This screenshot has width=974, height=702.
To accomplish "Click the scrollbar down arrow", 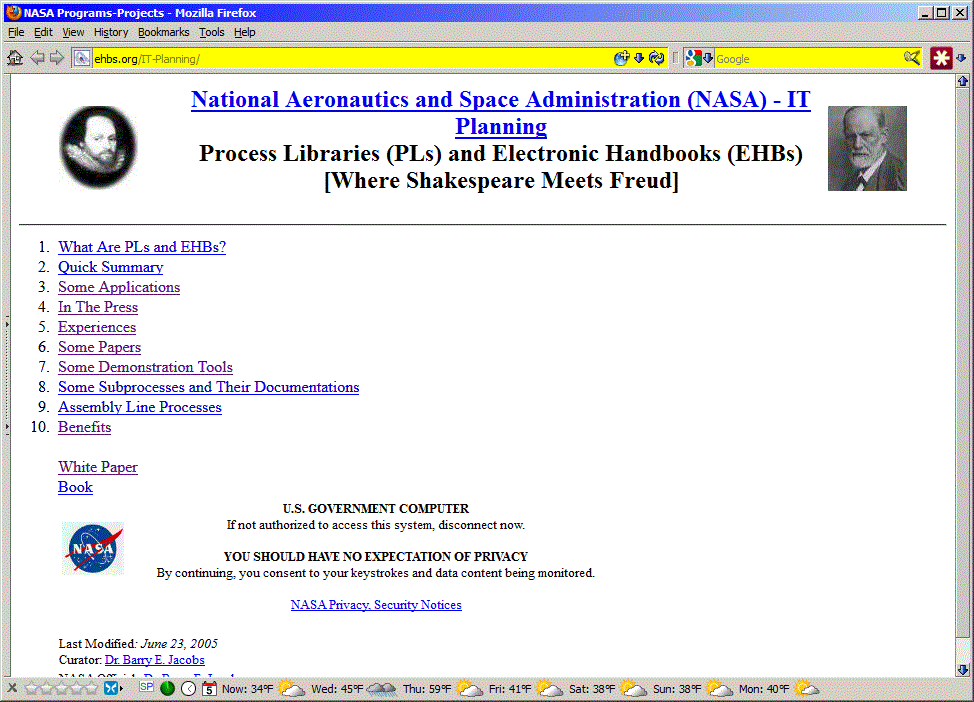I will click(962, 670).
